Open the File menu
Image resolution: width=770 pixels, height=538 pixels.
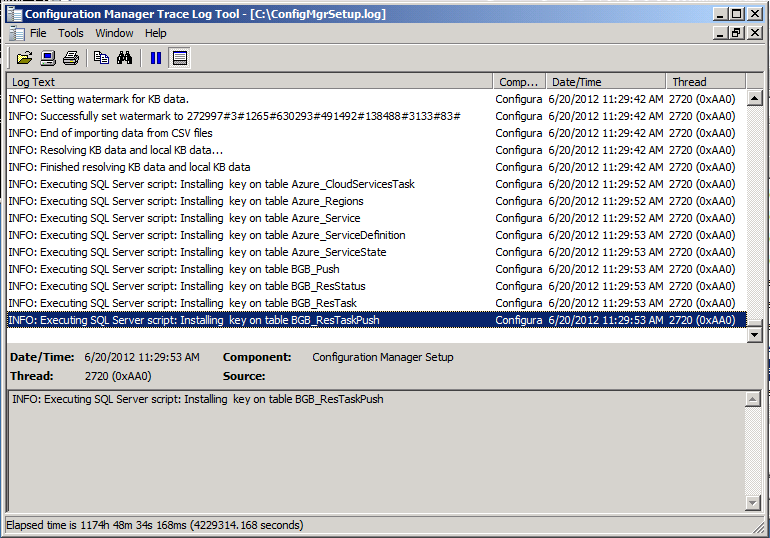(38, 33)
